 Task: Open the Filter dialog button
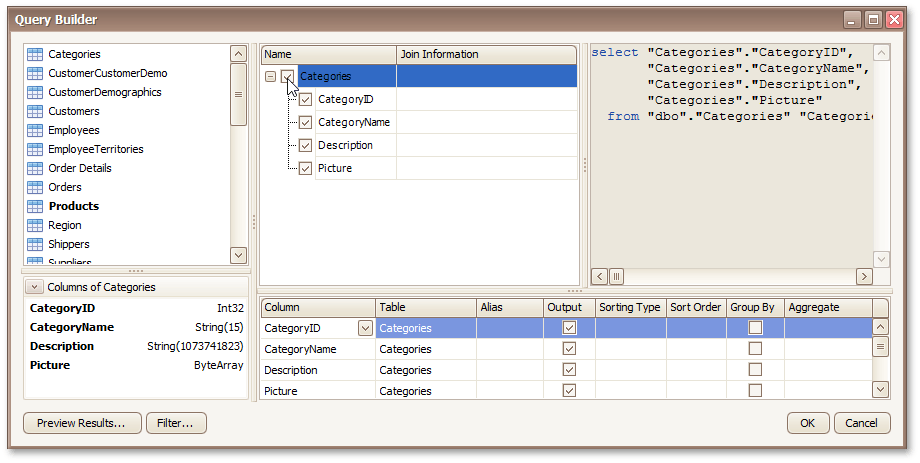pyautogui.click(x=176, y=423)
